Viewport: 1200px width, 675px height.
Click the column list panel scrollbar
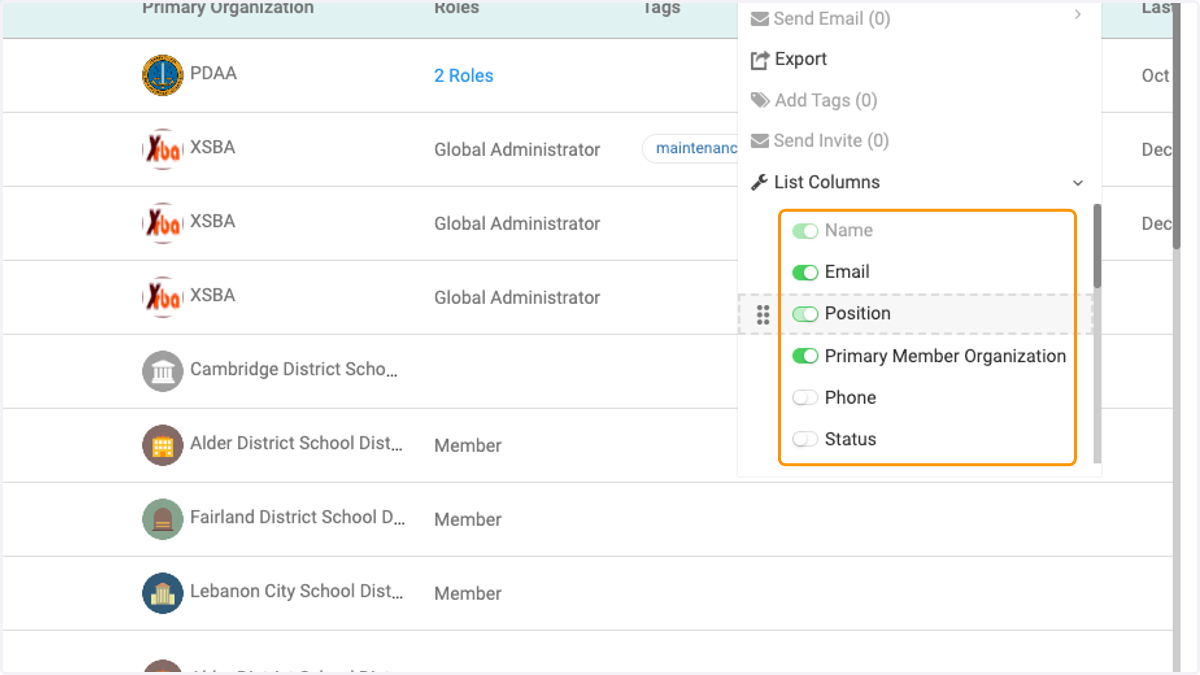[x=1097, y=246]
